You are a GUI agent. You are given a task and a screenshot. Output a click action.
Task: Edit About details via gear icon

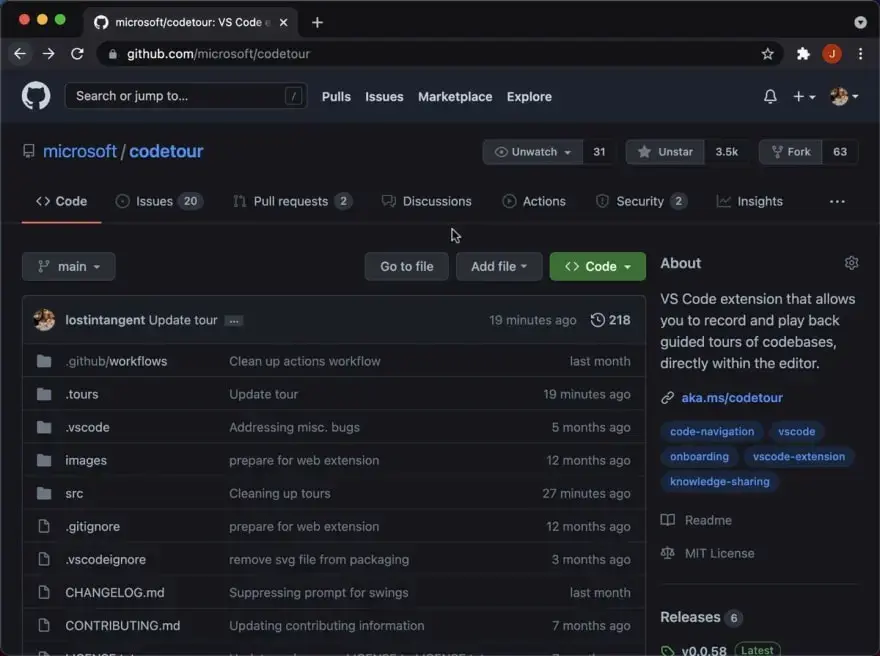click(851, 263)
